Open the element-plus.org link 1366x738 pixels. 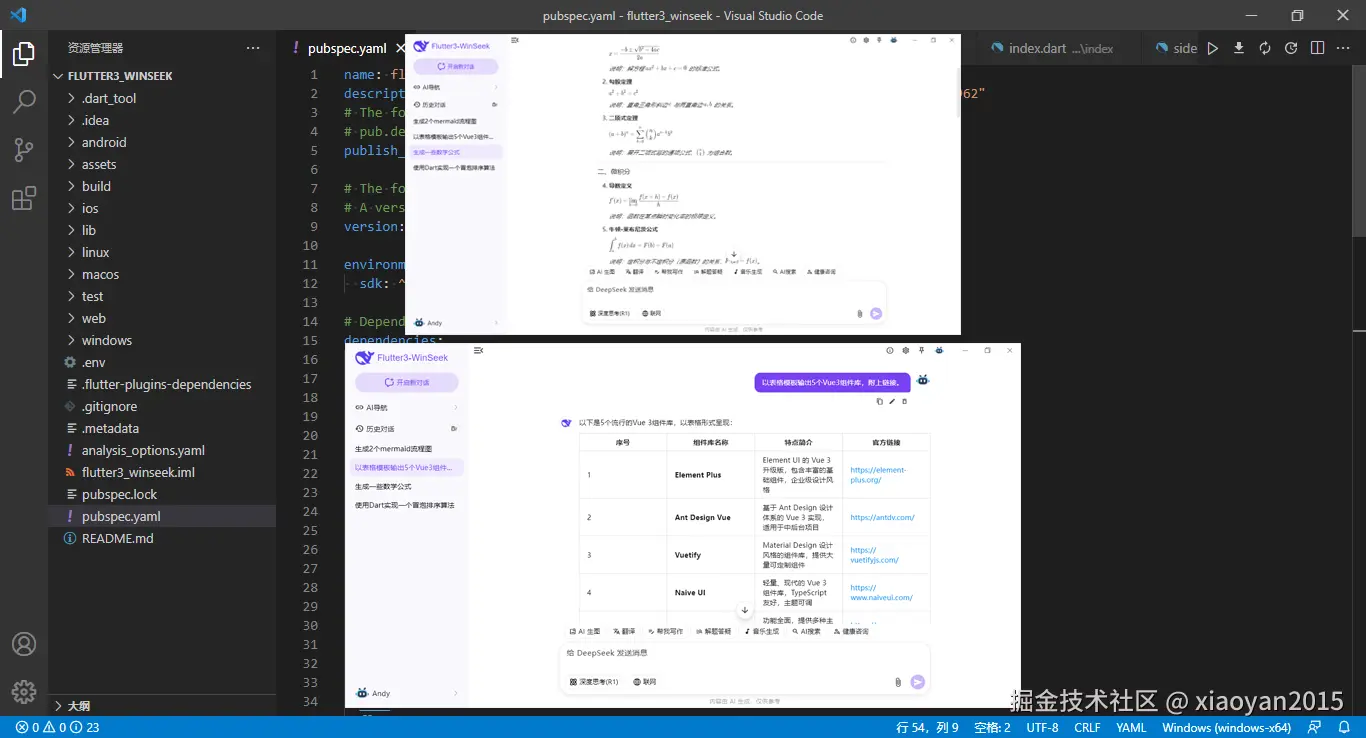click(x=878, y=474)
